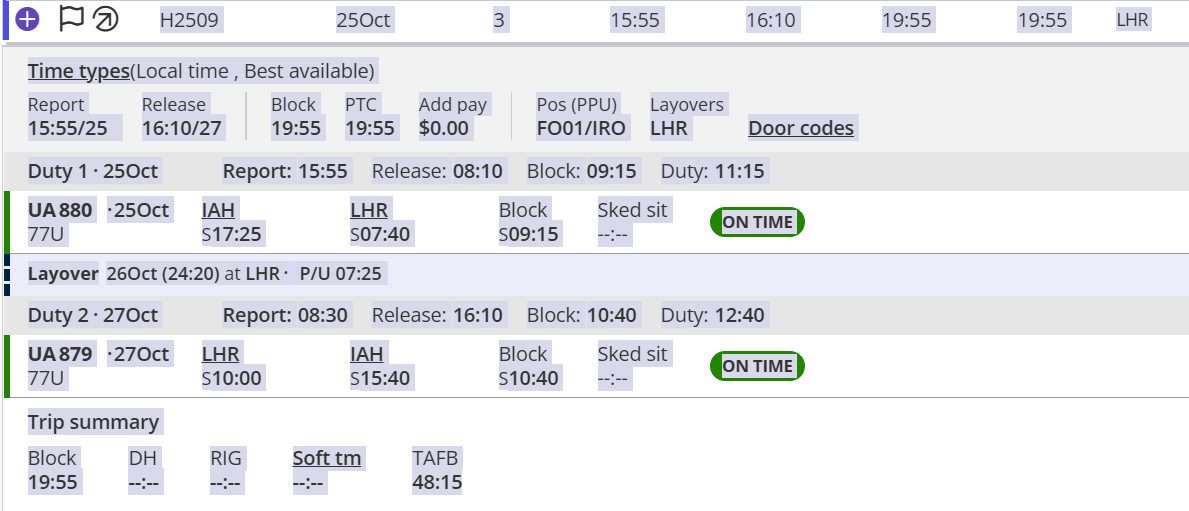Click the flag icon for trip H2509
Image resolution: width=1189 pixels, height=511 pixels.
tap(71, 19)
